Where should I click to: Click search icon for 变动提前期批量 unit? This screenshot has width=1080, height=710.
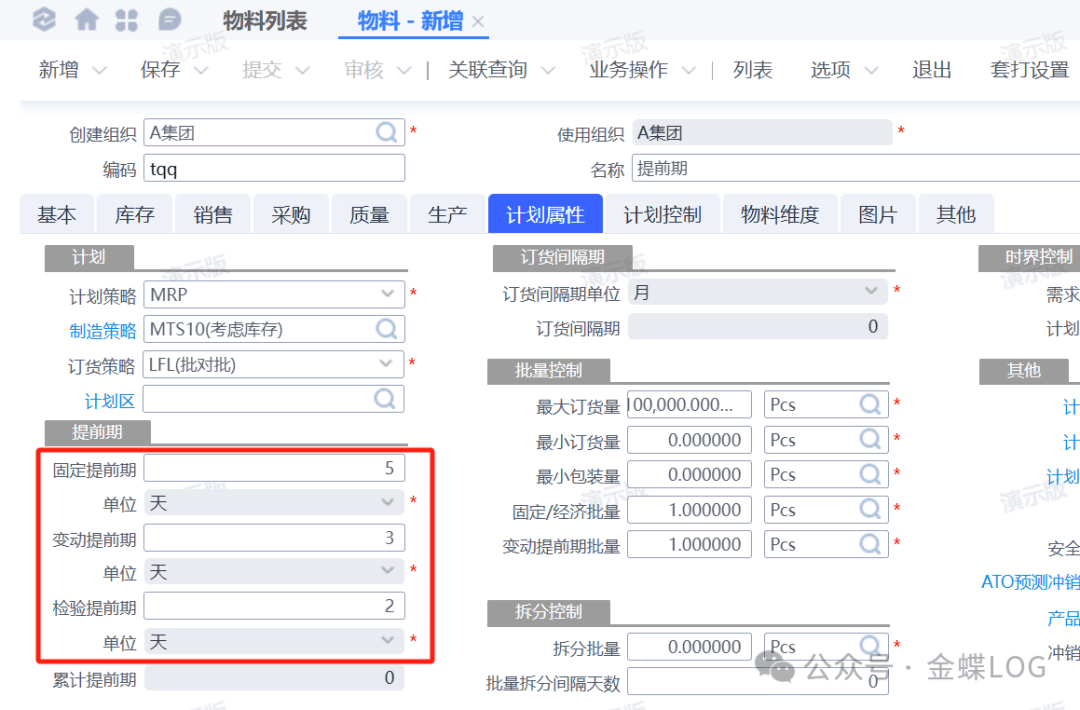870,544
